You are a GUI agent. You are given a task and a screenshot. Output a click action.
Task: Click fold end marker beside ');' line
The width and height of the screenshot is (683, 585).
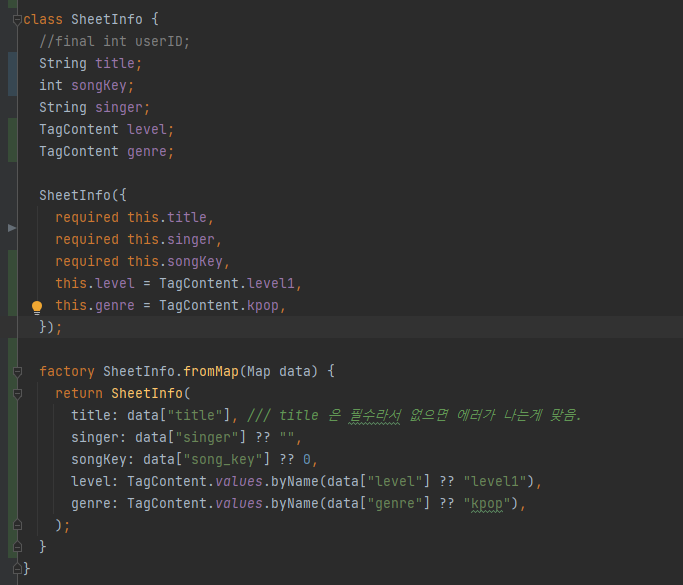(x=17, y=525)
